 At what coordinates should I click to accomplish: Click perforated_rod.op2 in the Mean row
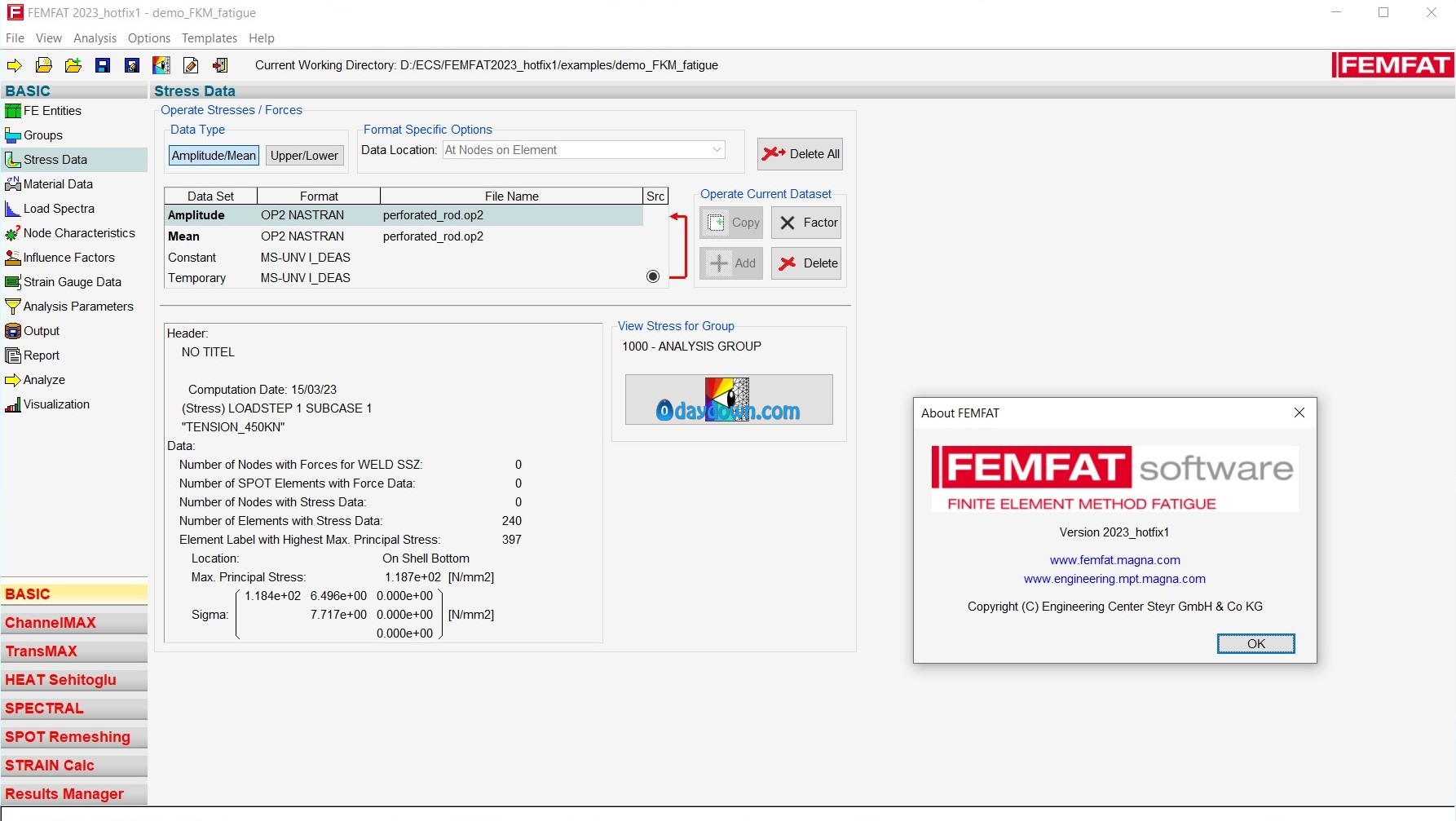tap(433, 236)
